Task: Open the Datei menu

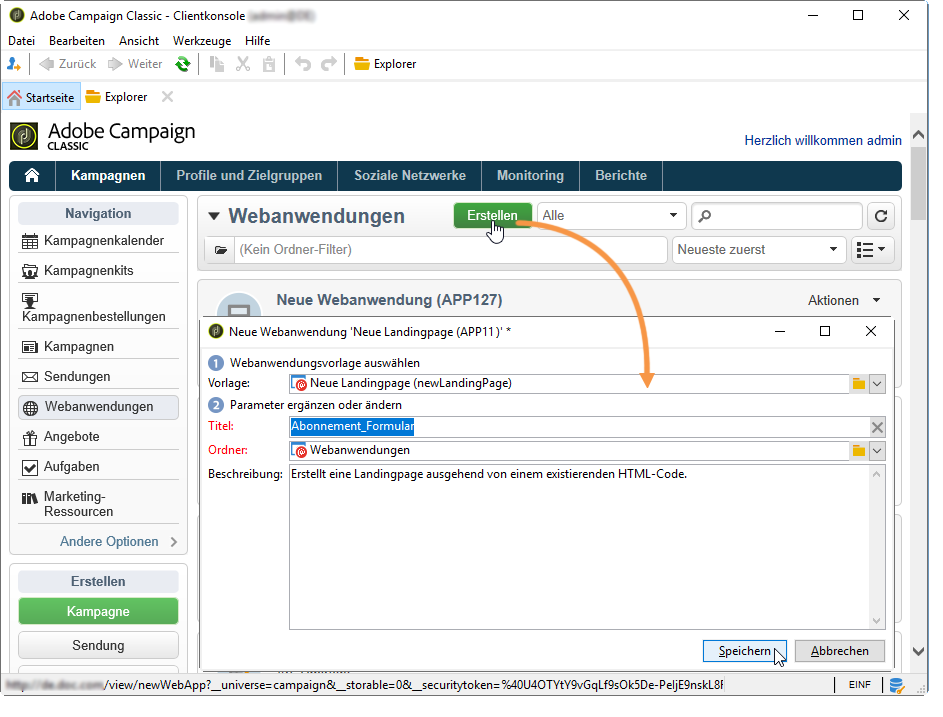Action: pos(22,41)
